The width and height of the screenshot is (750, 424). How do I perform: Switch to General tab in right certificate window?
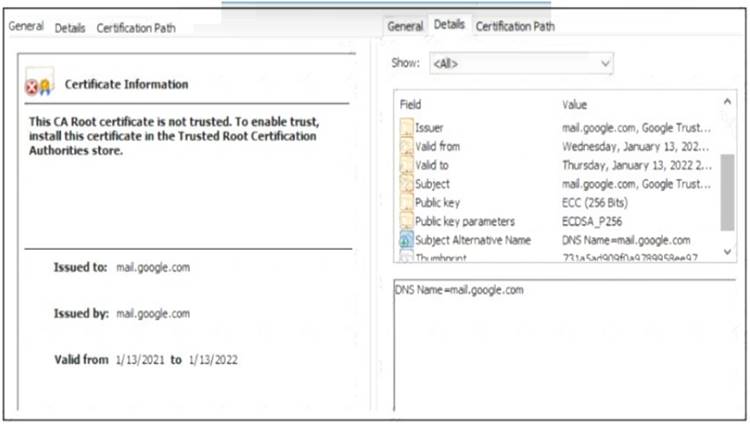[405, 26]
